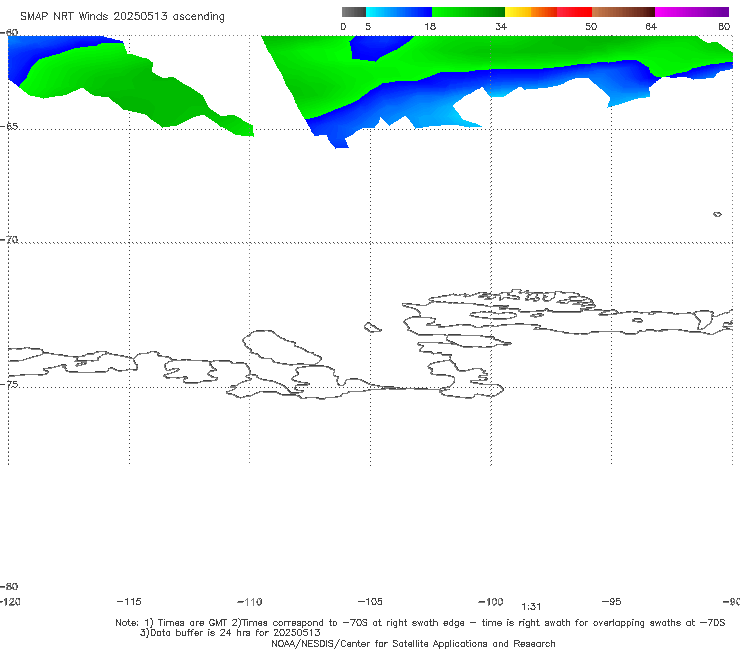Click the title 'SMAP NRT Winds 20250513 ascending'

pos(122,16)
